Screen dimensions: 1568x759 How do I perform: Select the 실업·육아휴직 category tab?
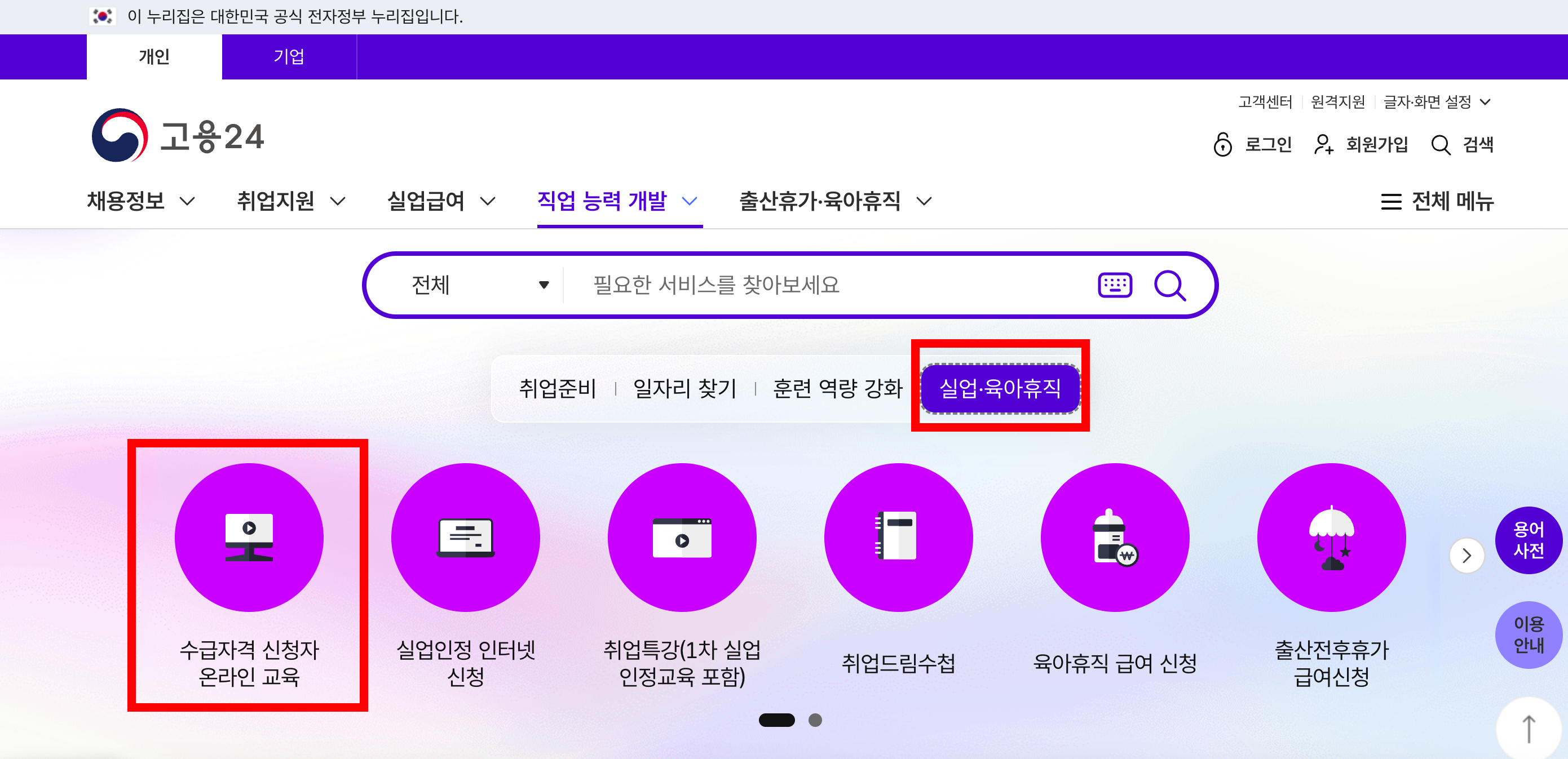1000,389
